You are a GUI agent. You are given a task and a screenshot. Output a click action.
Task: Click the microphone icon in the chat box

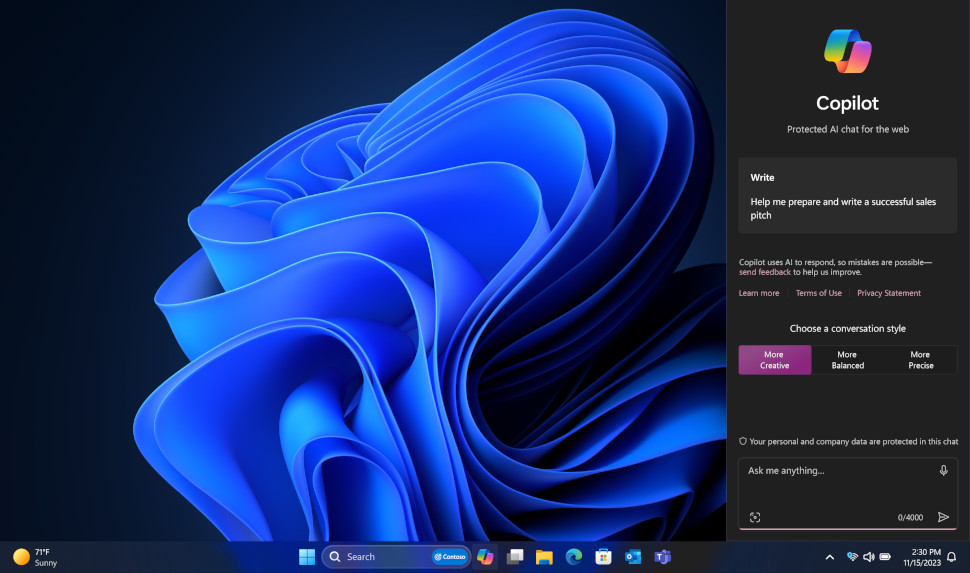pyautogui.click(x=943, y=470)
